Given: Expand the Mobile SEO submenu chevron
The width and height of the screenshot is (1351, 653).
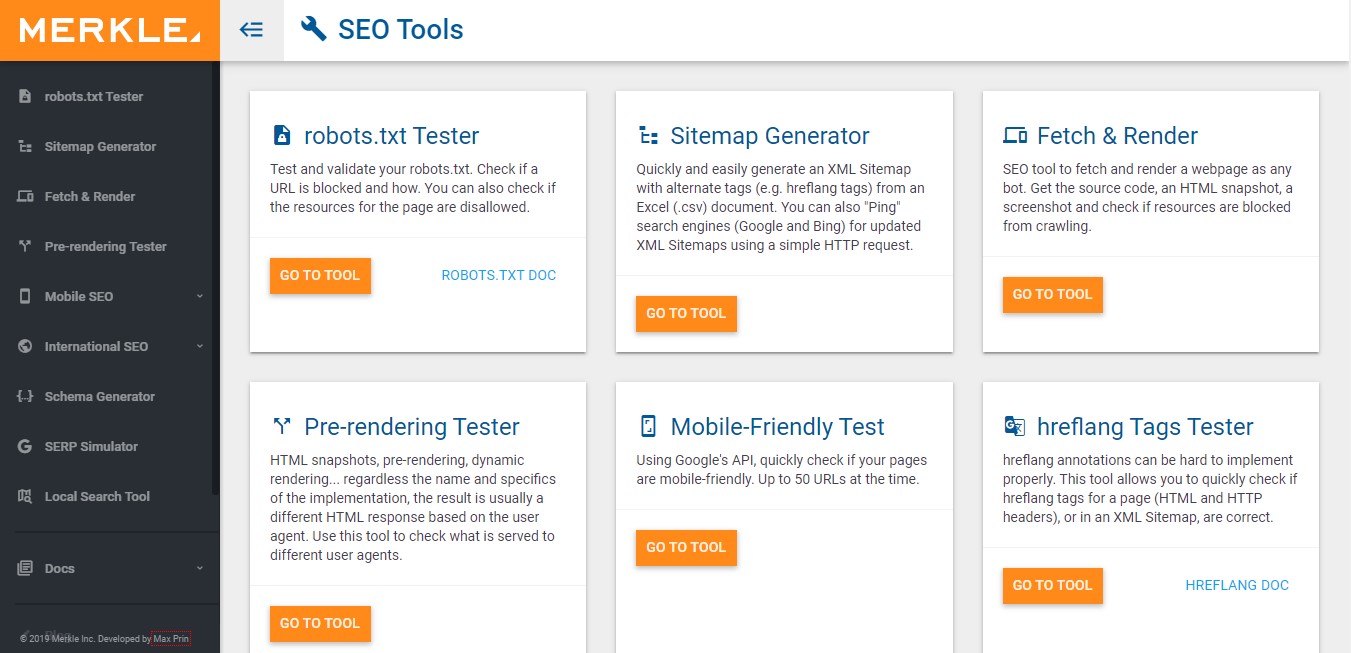Looking at the screenshot, I should point(199,296).
